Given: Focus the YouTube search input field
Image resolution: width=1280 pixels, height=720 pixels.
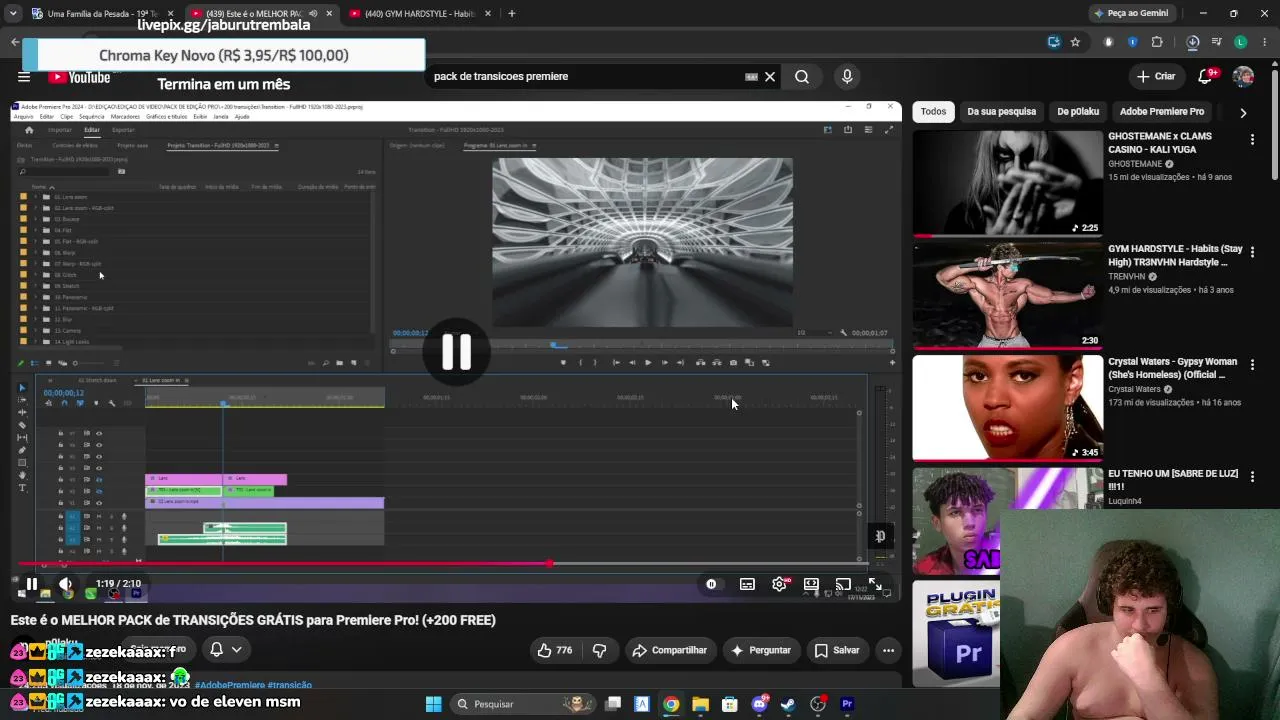Looking at the screenshot, I should (x=590, y=77).
